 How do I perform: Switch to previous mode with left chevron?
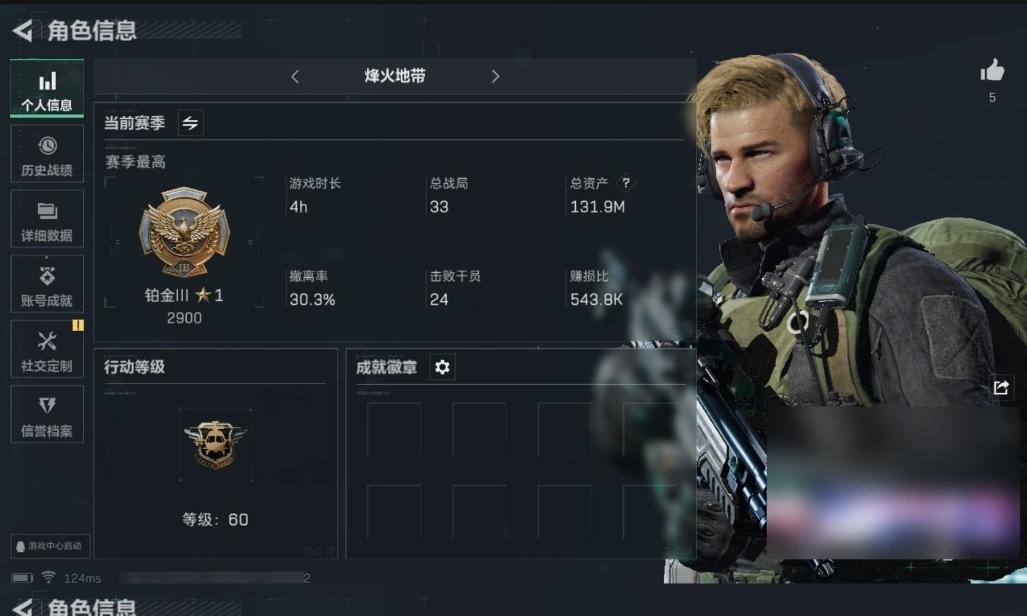tap(295, 77)
